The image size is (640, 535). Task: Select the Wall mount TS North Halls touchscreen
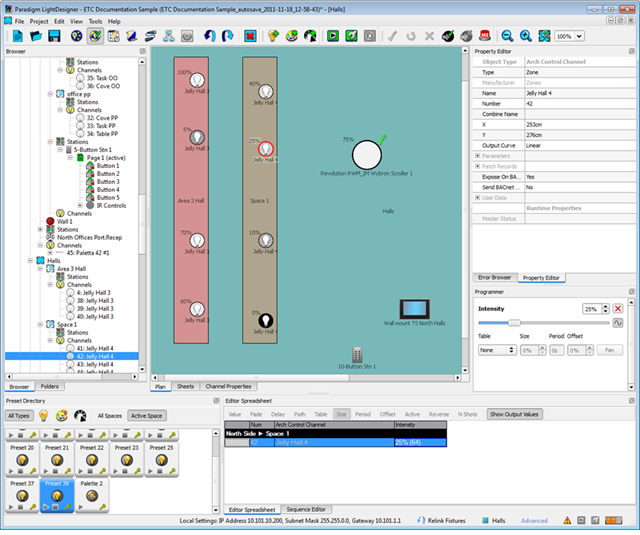(414, 309)
